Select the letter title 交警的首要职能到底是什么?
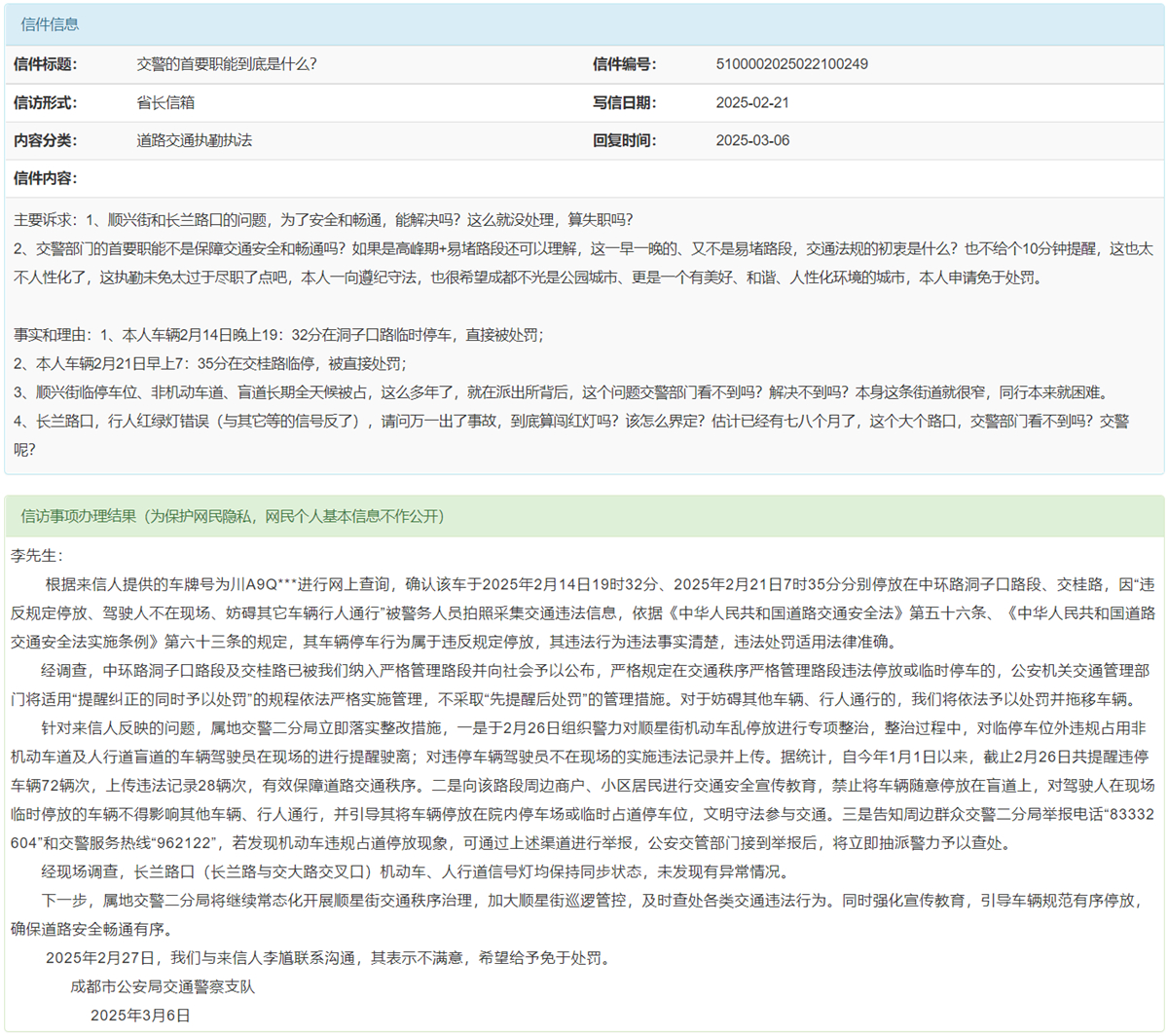 [x=226, y=64]
